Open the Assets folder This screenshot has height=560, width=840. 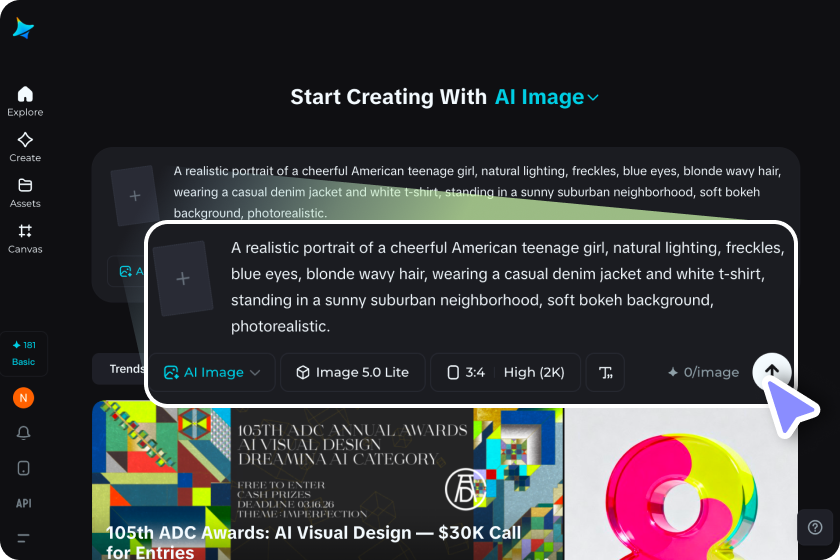pos(25,193)
